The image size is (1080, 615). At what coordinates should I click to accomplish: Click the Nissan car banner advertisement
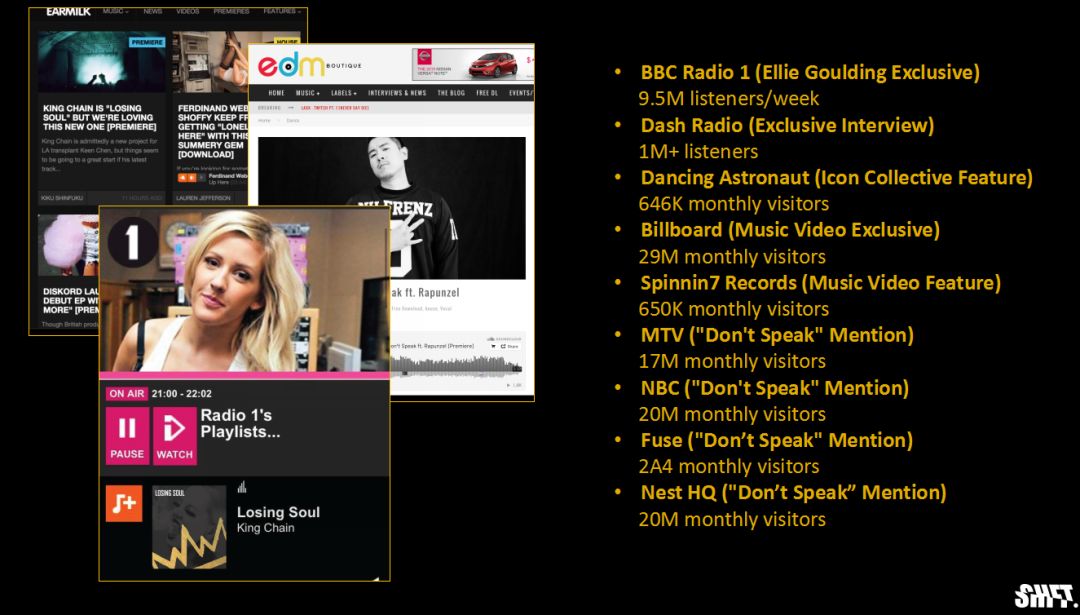coord(473,65)
